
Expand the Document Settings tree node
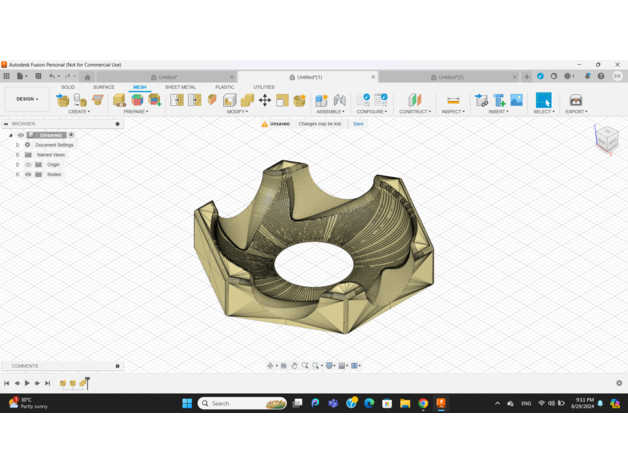click(x=17, y=145)
